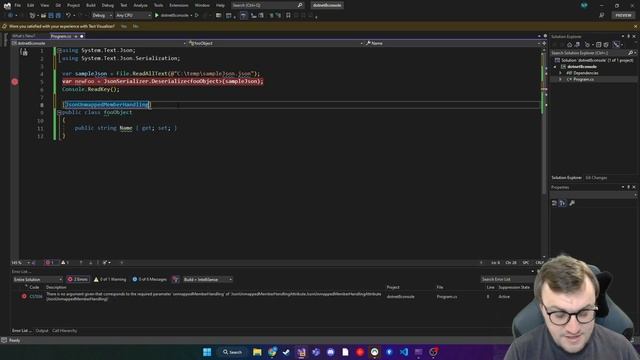Switch to the Call Hierarchy tab
Screen dimensions: 640x360
64,331
